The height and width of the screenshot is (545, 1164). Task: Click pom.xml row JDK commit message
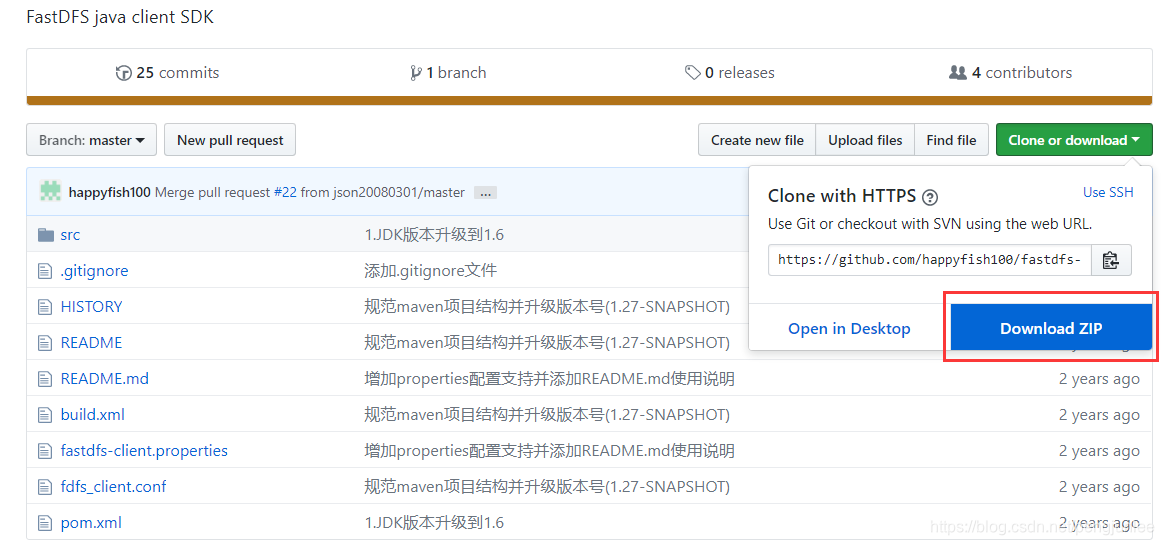[434, 523]
